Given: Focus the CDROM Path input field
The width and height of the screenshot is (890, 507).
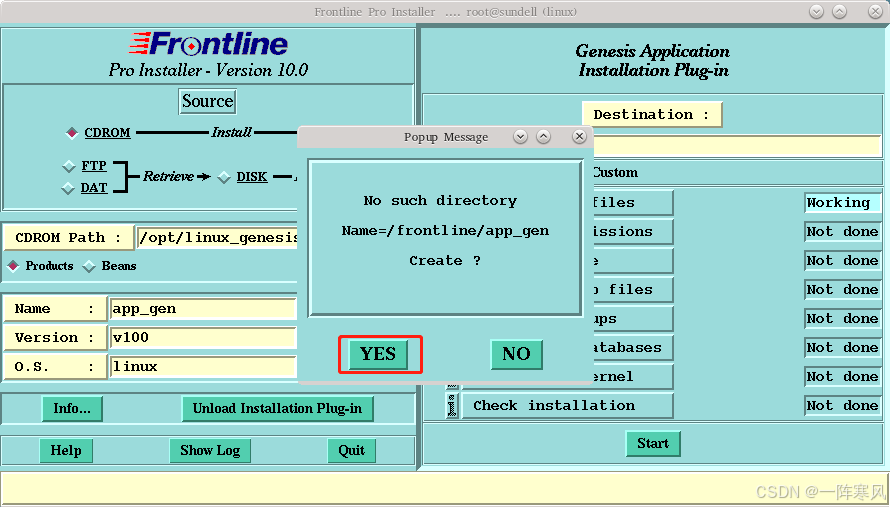Looking at the screenshot, I should click(217, 237).
